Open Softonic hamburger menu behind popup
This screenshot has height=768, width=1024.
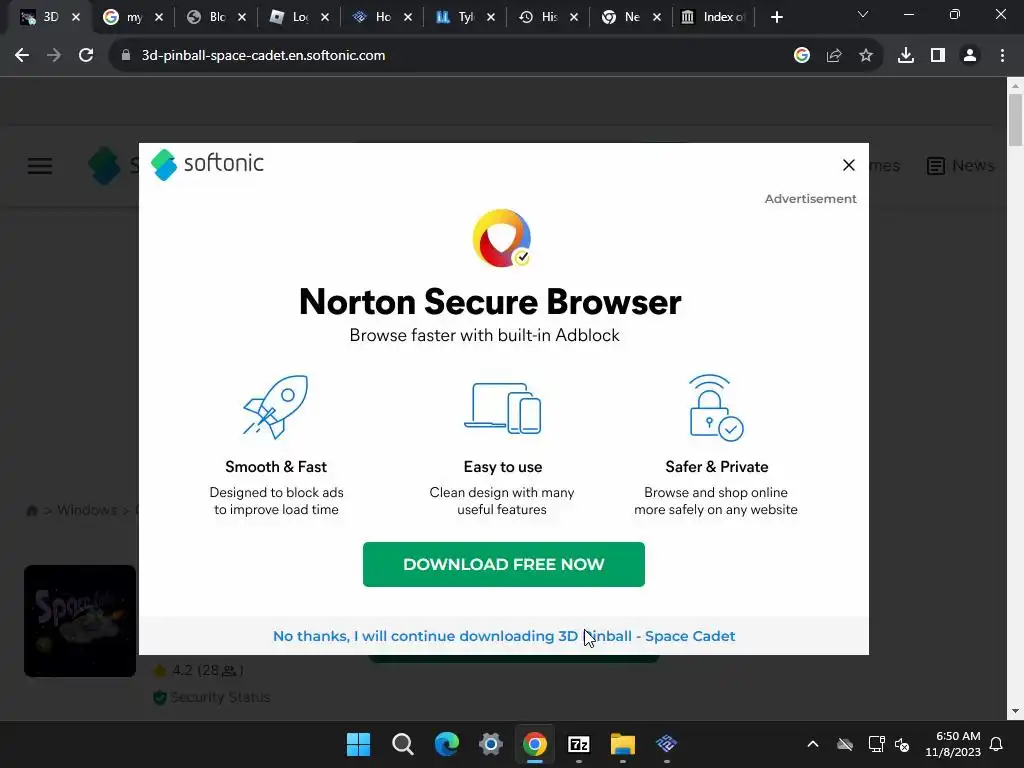pyautogui.click(x=40, y=166)
